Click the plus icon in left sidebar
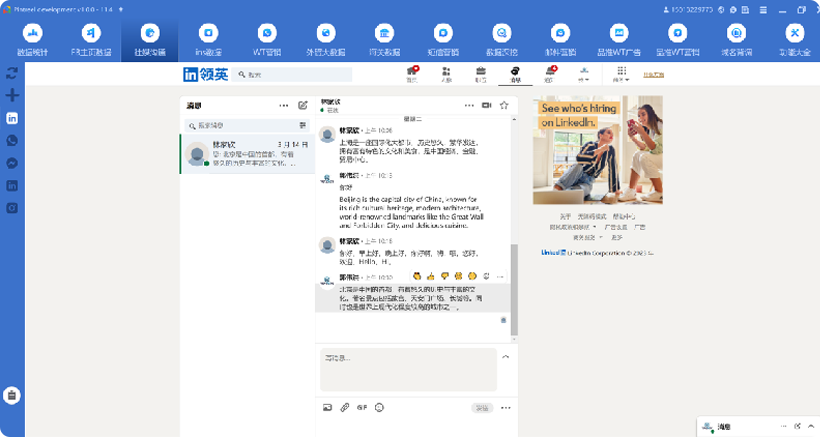The height and width of the screenshot is (437, 820). pyautogui.click(x=12, y=95)
